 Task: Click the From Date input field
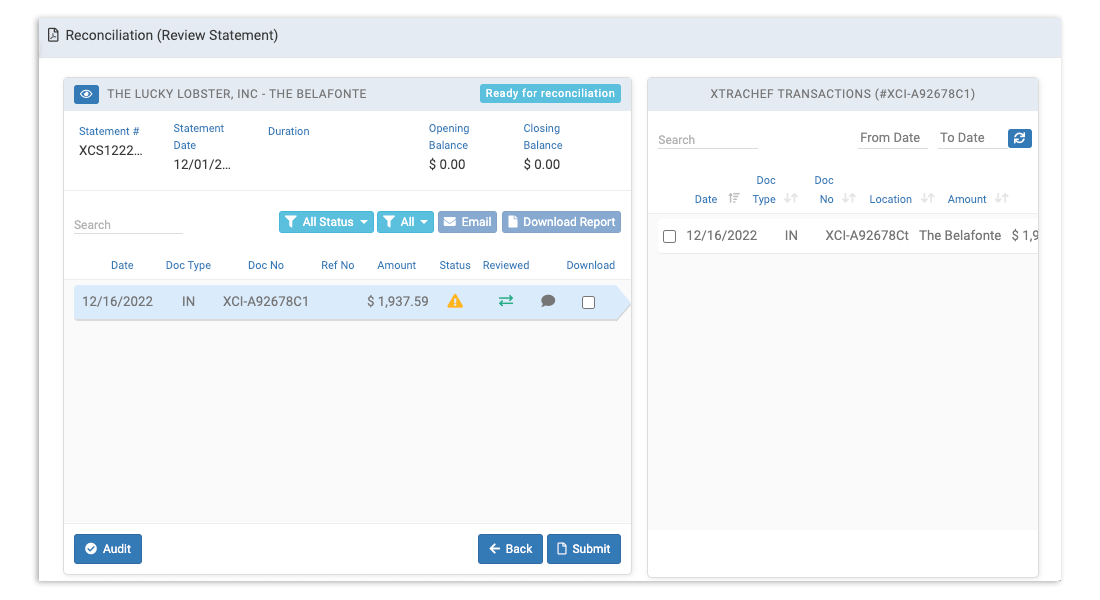click(892, 138)
